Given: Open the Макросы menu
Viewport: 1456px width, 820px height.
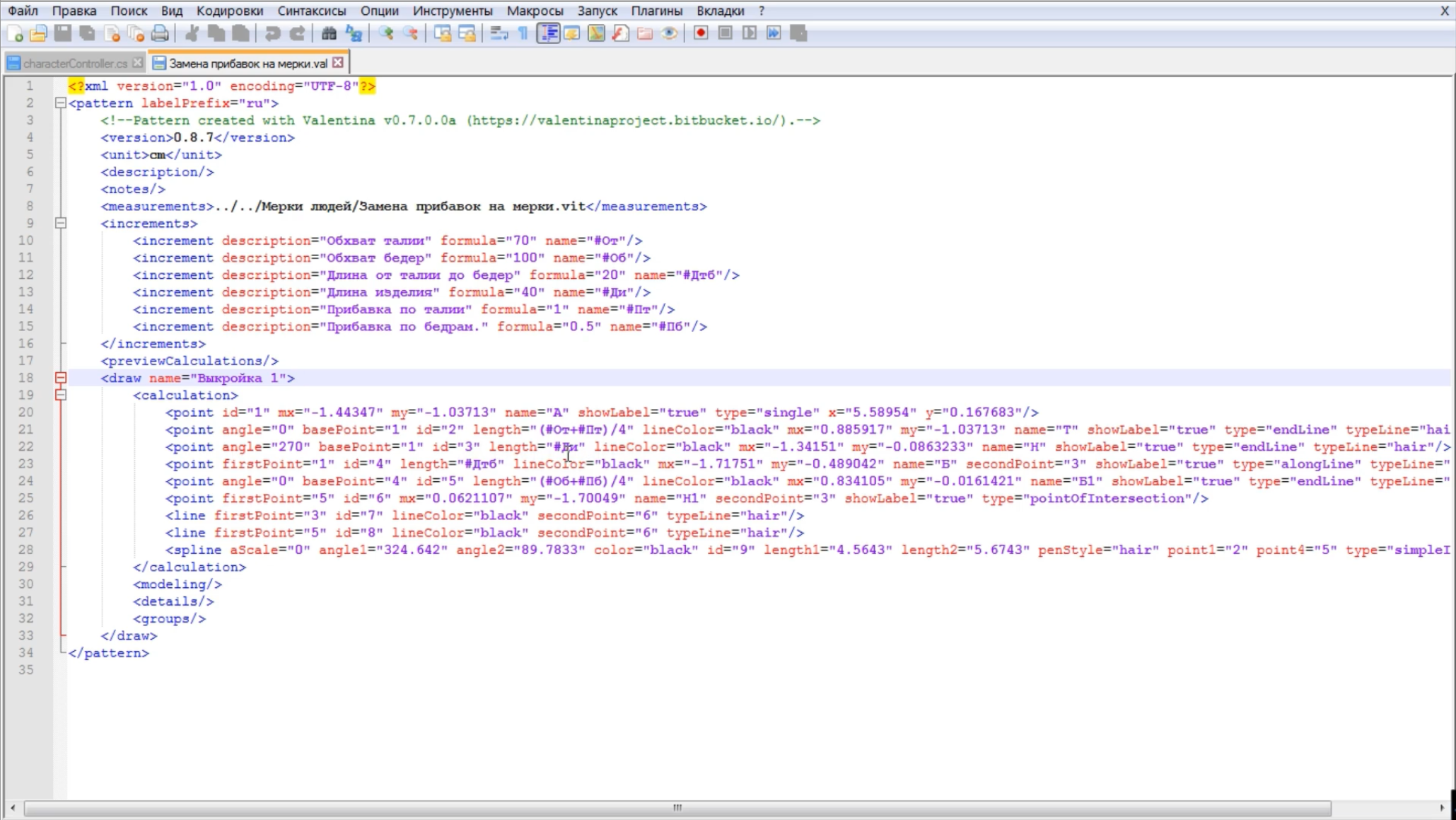Looking at the screenshot, I should (x=535, y=11).
